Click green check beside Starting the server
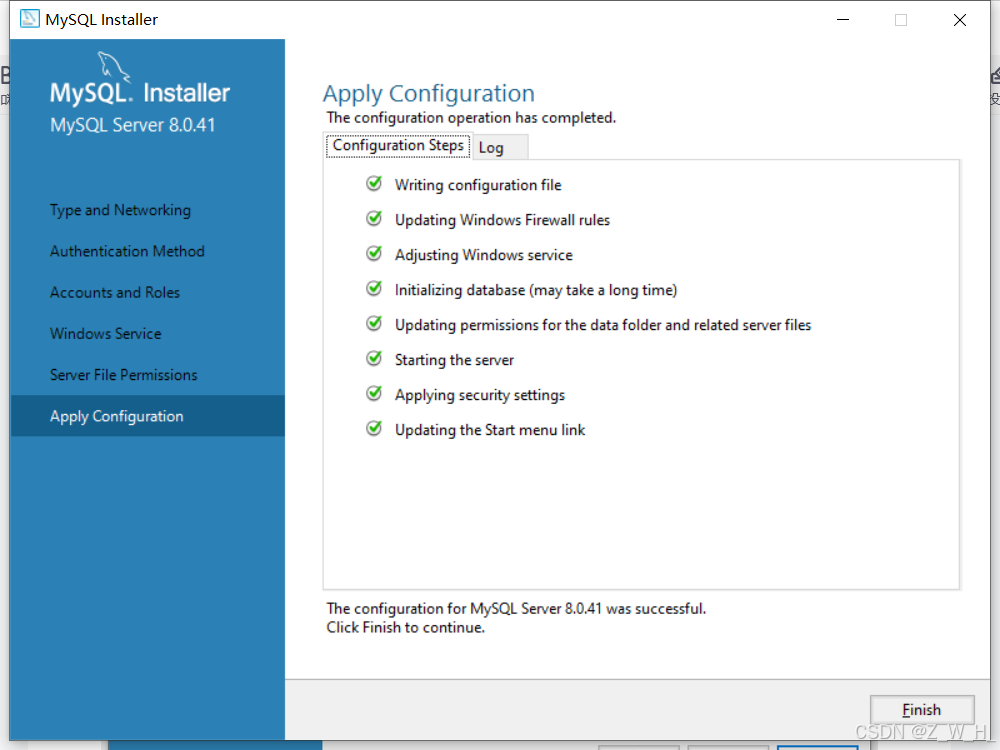The image size is (1000, 750). pos(374,359)
